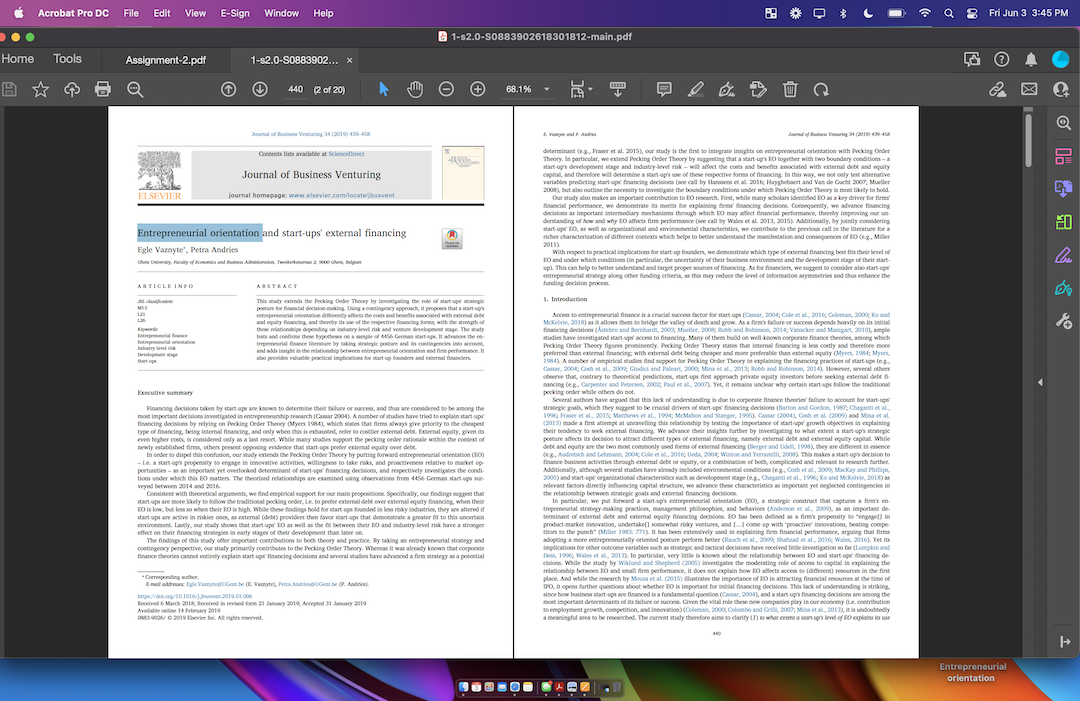Open the Window menu
The height and width of the screenshot is (701, 1080).
281,13
